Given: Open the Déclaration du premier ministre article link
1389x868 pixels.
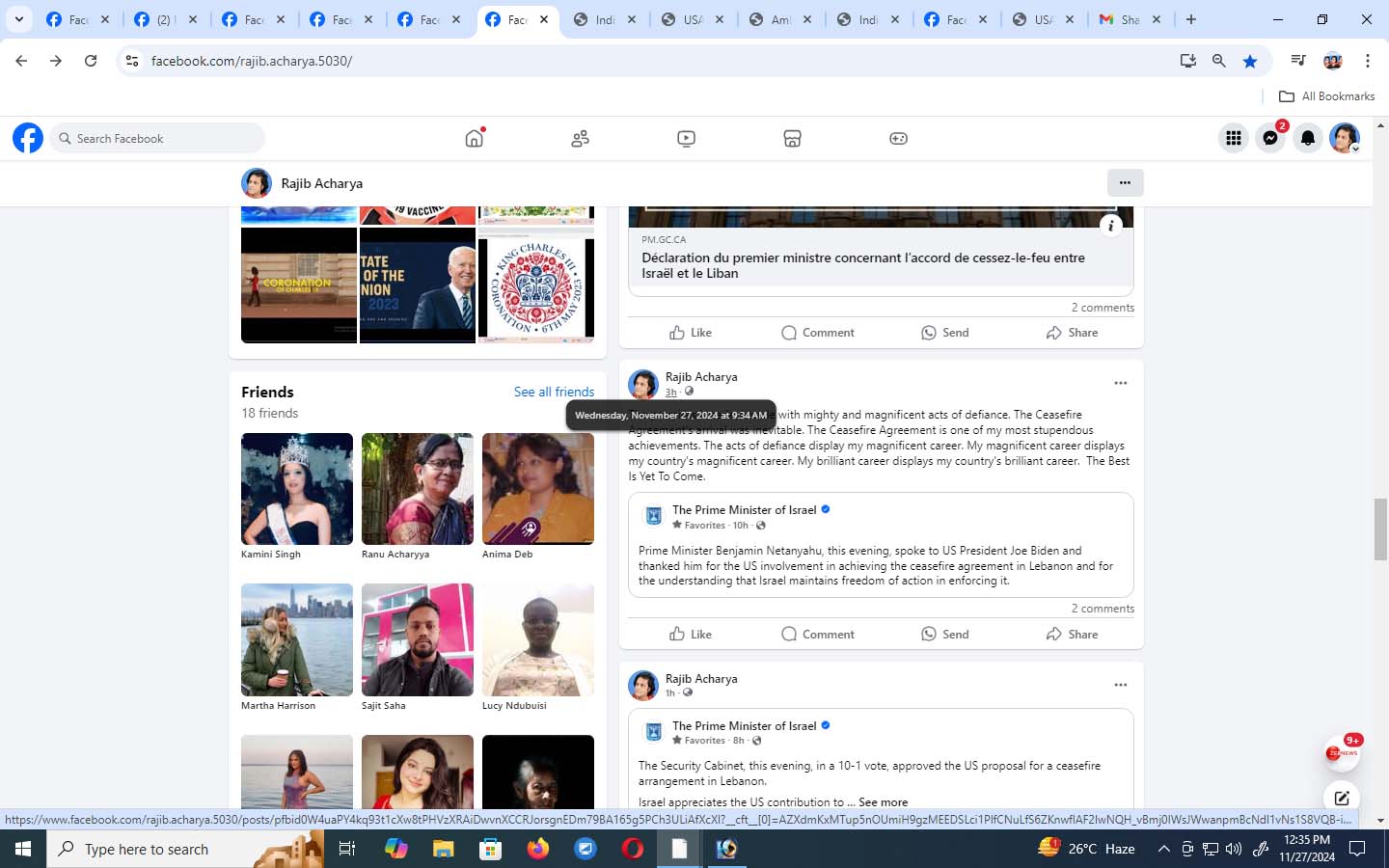Looking at the screenshot, I should coord(863,265).
